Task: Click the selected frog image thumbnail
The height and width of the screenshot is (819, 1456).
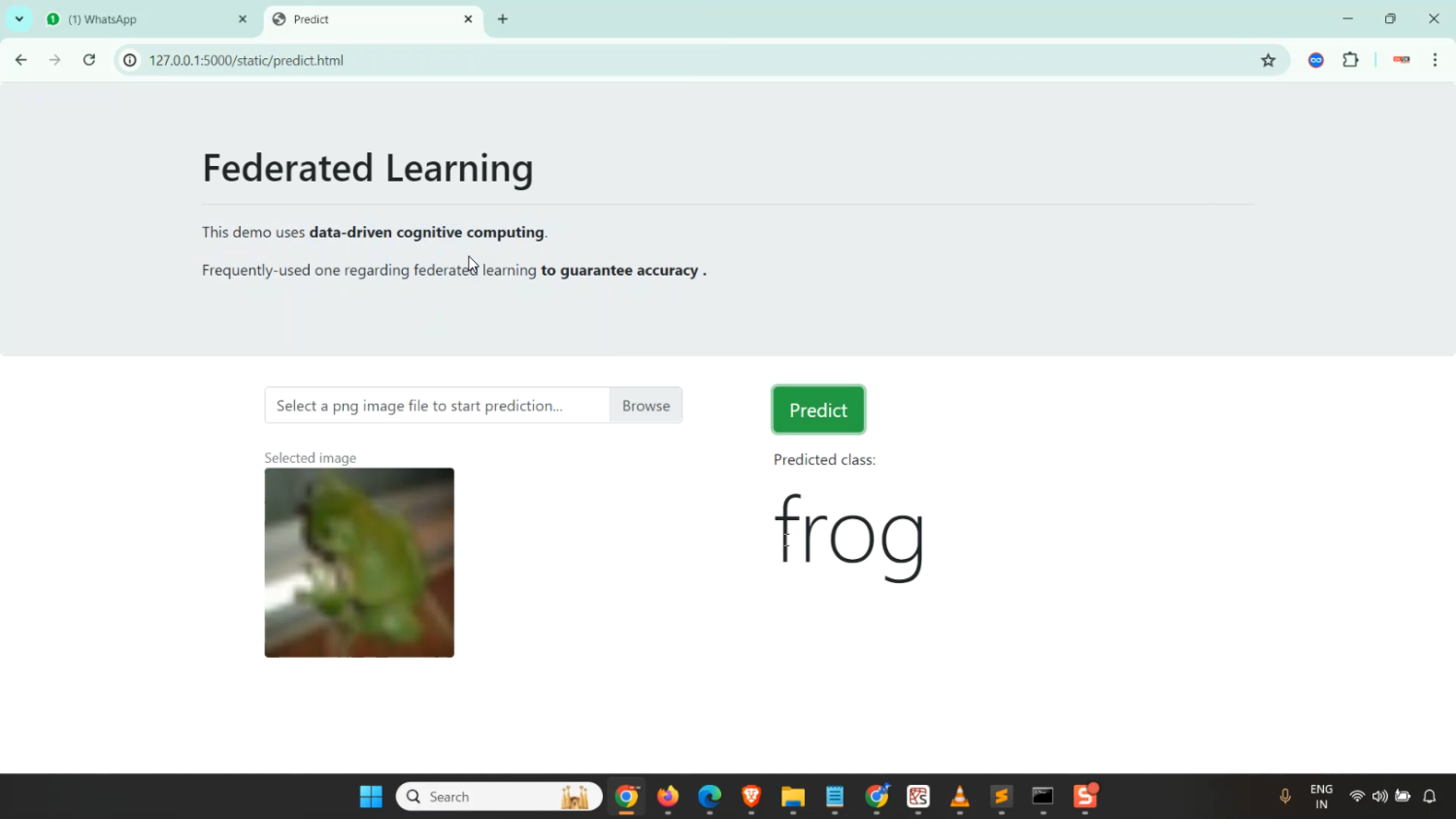Action: 359,563
